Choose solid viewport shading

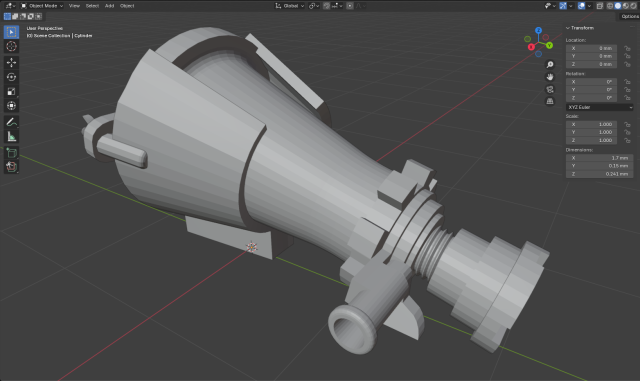(x=618, y=6)
